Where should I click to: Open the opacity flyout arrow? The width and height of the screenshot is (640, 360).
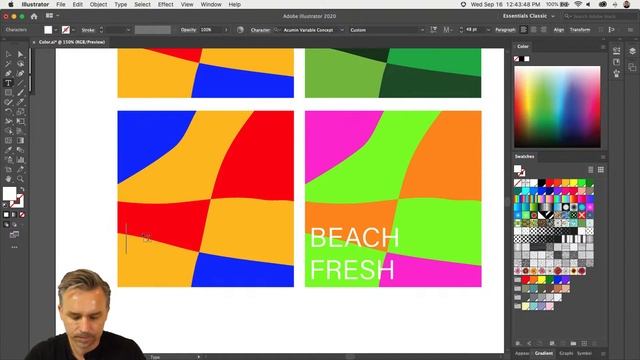coord(226,30)
